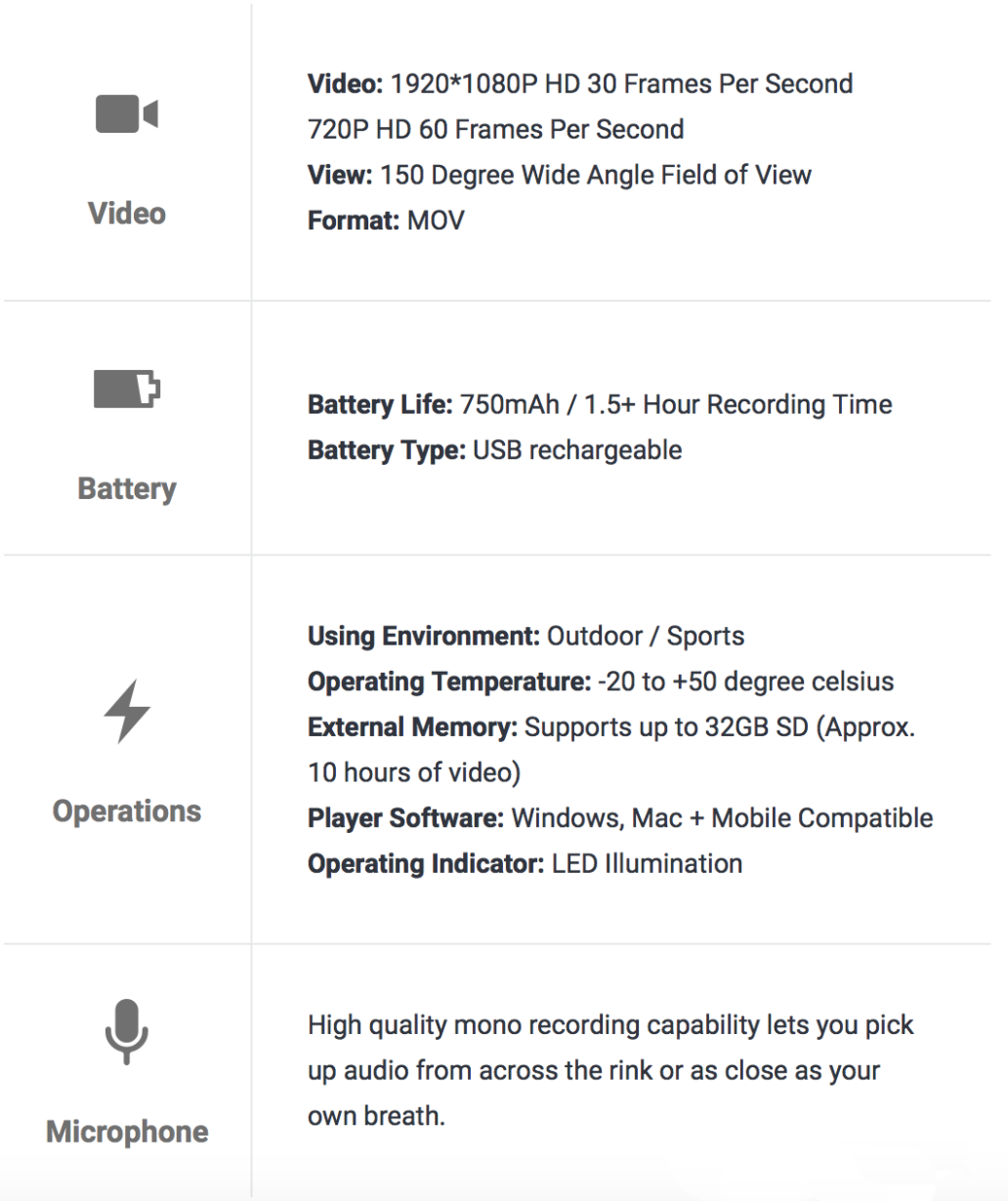Screen dimensions: 1008x1201
Task: Select the Video section heading
Action: pos(127,213)
